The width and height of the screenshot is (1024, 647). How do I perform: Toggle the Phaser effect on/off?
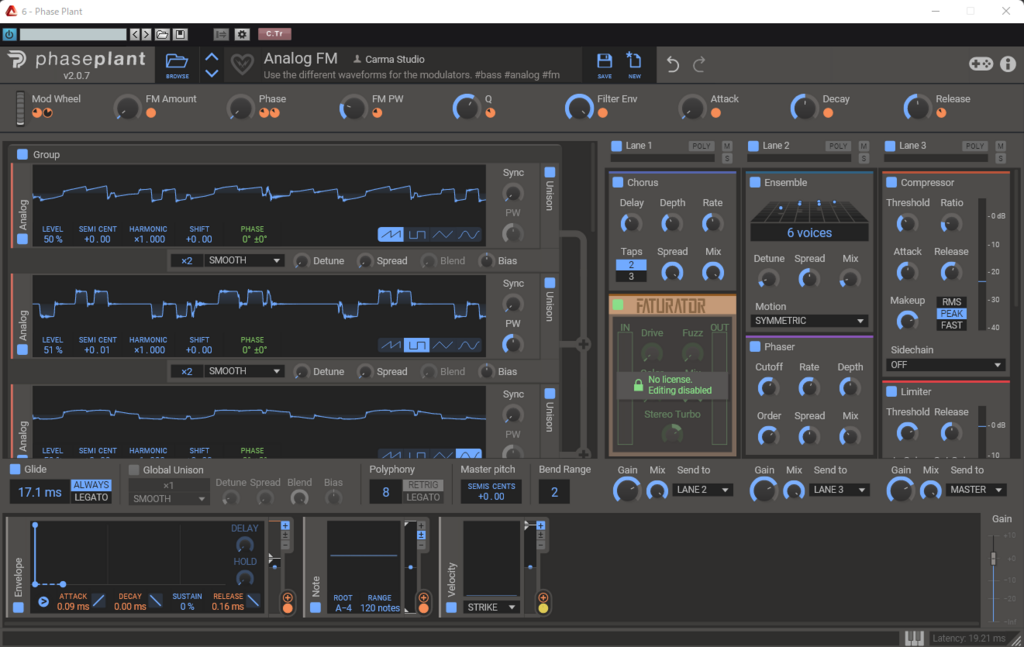pos(755,347)
